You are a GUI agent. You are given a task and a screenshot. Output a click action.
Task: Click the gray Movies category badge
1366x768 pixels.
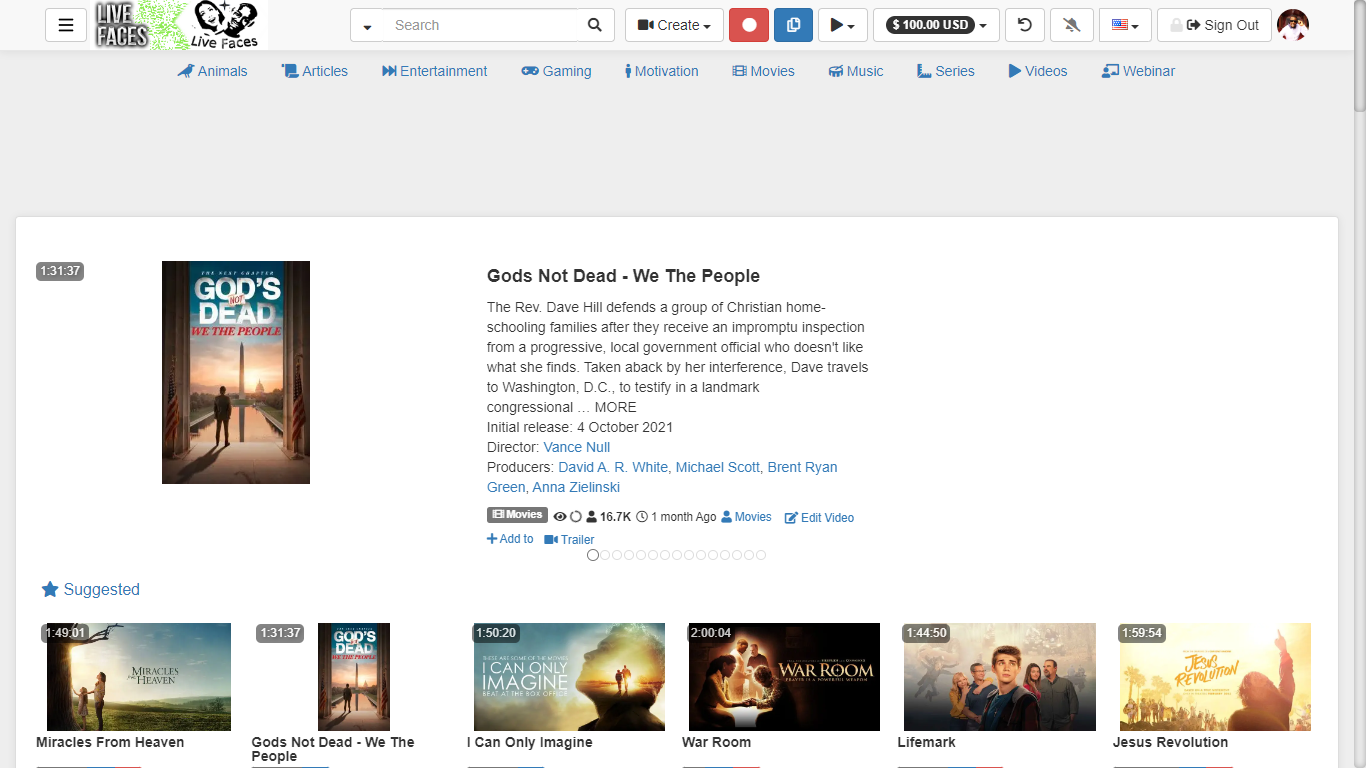click(517, 515)
